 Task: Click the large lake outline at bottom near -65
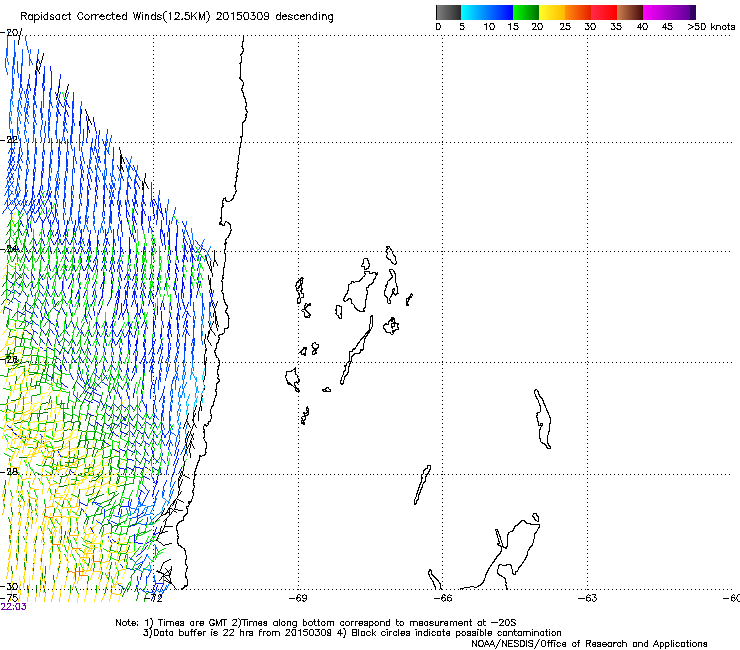500,555
